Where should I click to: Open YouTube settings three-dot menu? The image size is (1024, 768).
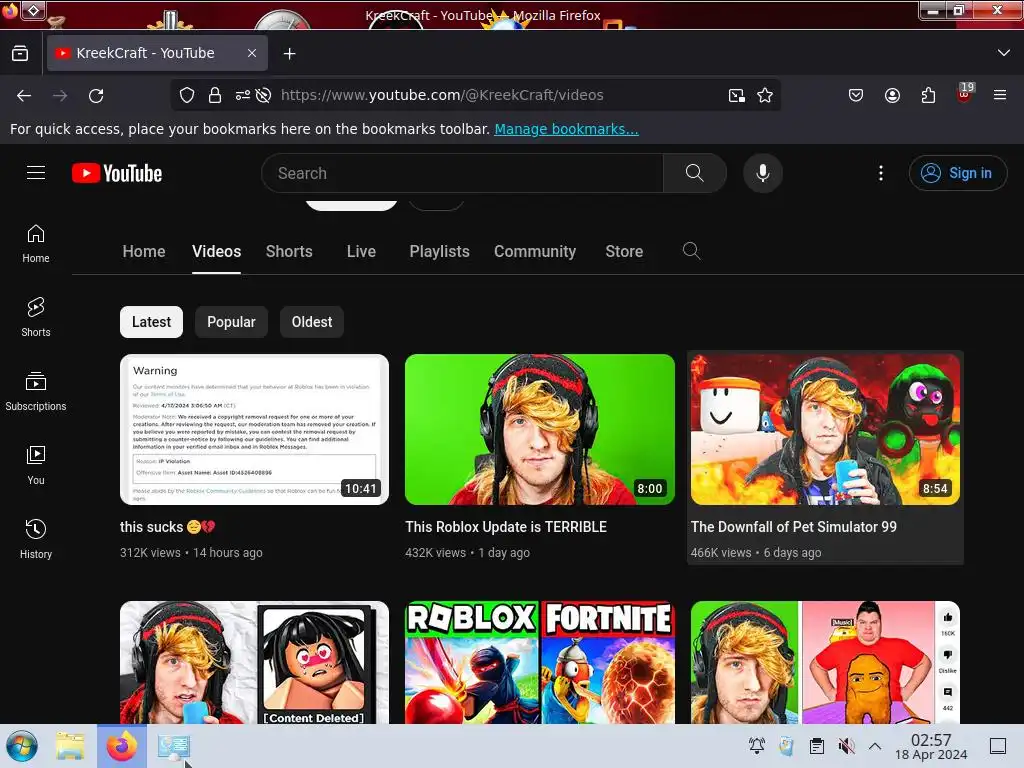(x=880, y=173)
